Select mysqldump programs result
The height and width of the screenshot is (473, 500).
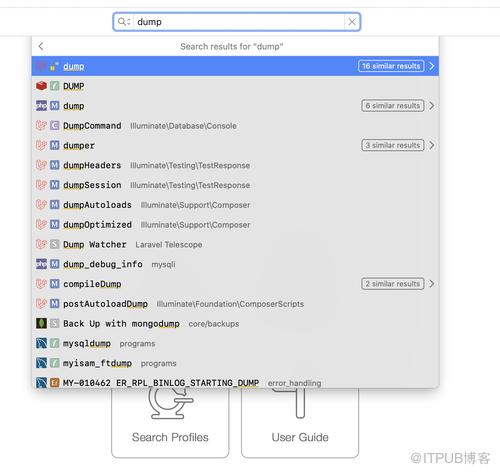(235, 343)
